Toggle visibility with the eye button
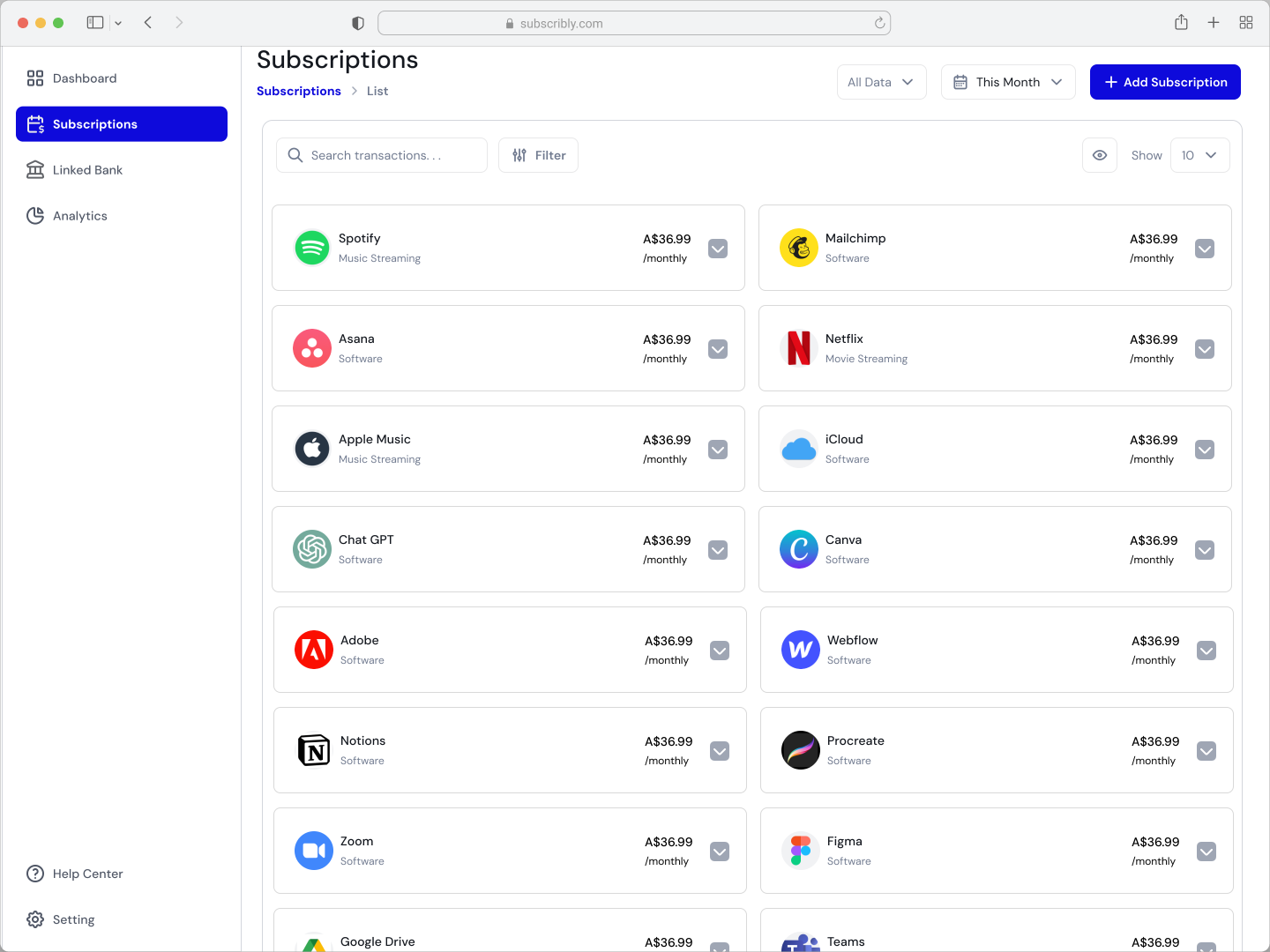Image resolution: width=1270 pixels, height=952 pixels. [1100, 155]
